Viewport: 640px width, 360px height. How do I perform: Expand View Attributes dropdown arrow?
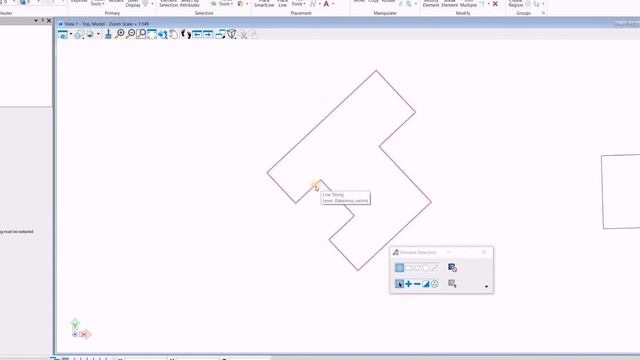[71, 34]
